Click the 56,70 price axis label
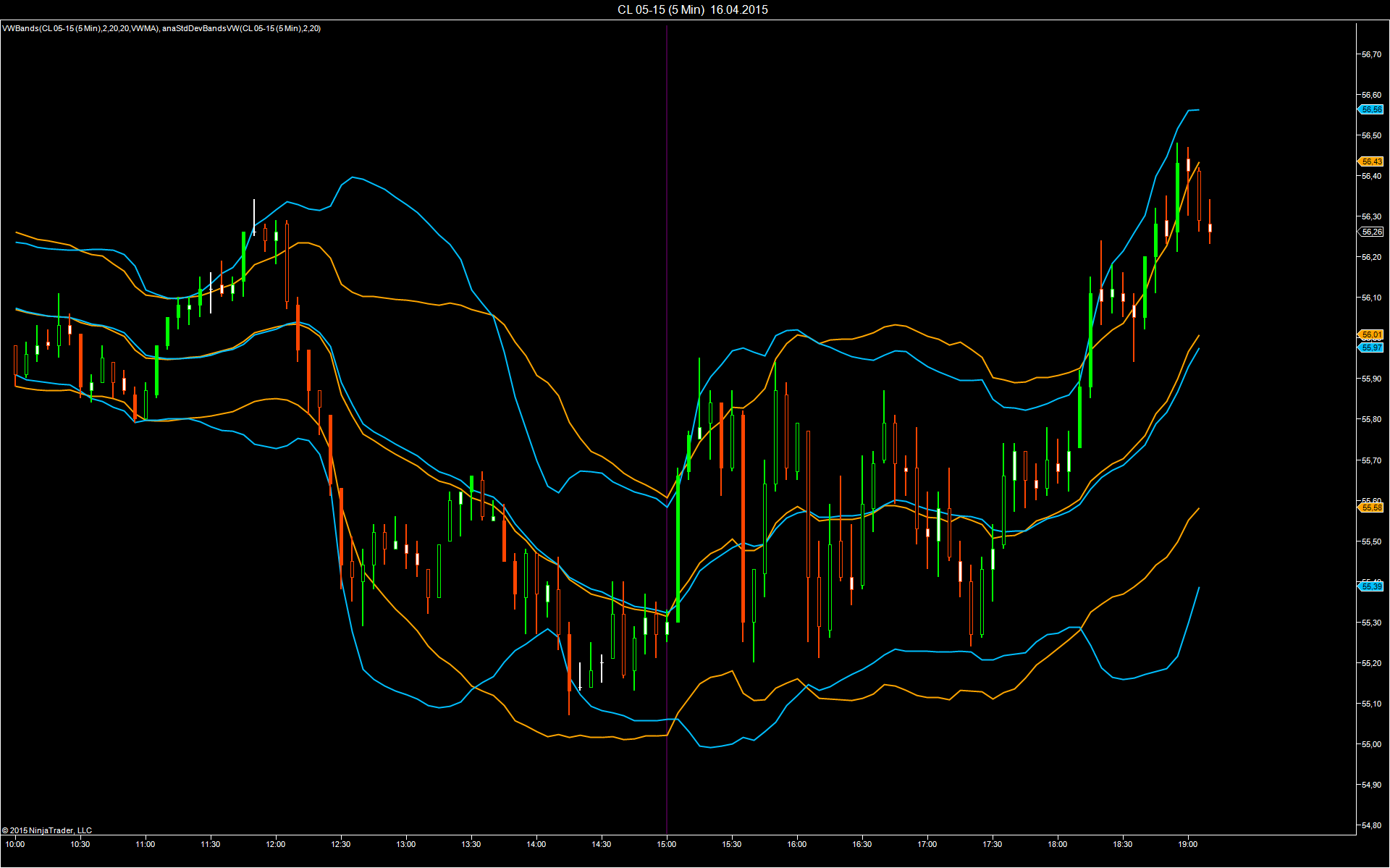This screenshot has height=868, width=1390. [1371, 54]
